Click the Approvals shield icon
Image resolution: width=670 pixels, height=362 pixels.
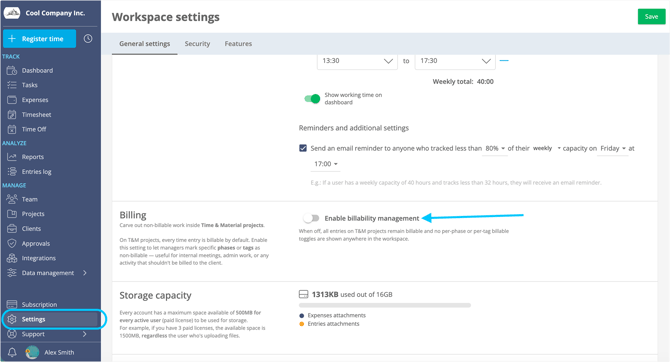coord(12,243)
